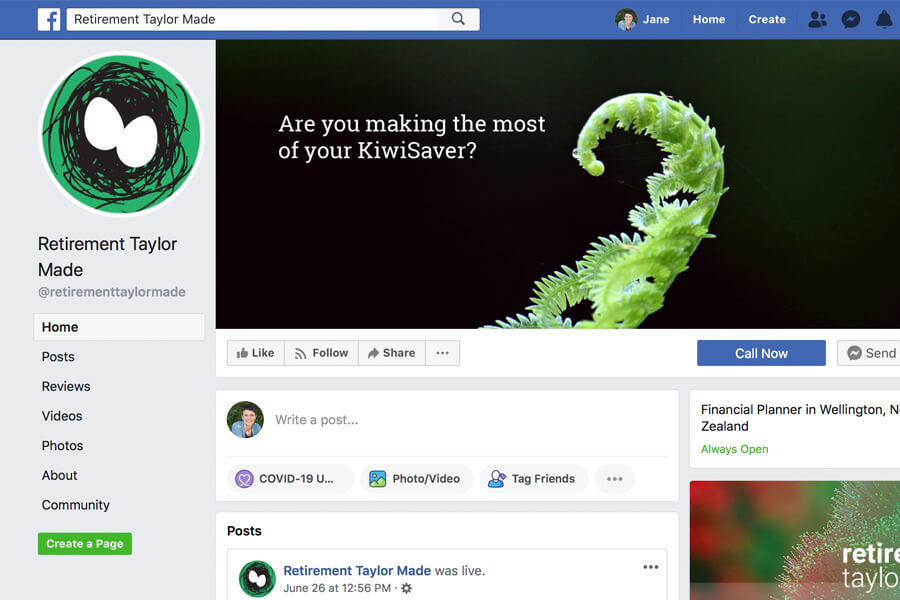
Task: Click the Always Open hours text
Action: click(735, 450)
